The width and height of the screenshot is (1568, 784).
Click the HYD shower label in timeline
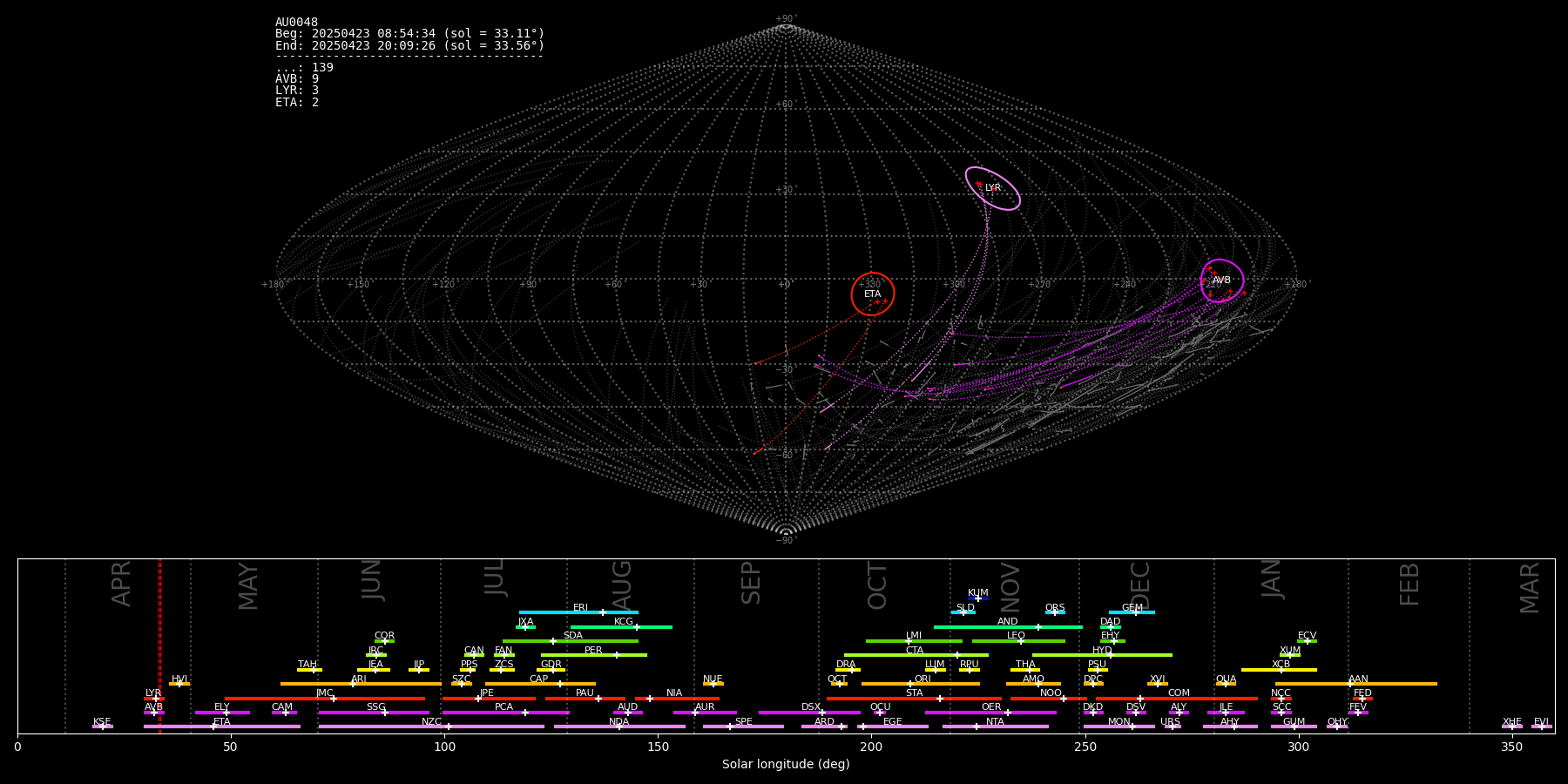pyautogui.click(x=1102, y=651)
